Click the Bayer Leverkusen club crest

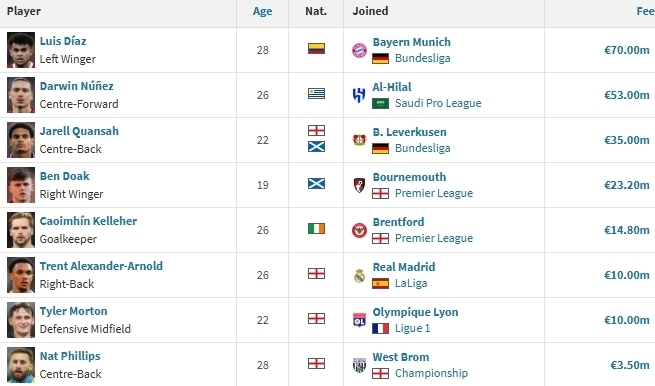[x=359, y=140]
